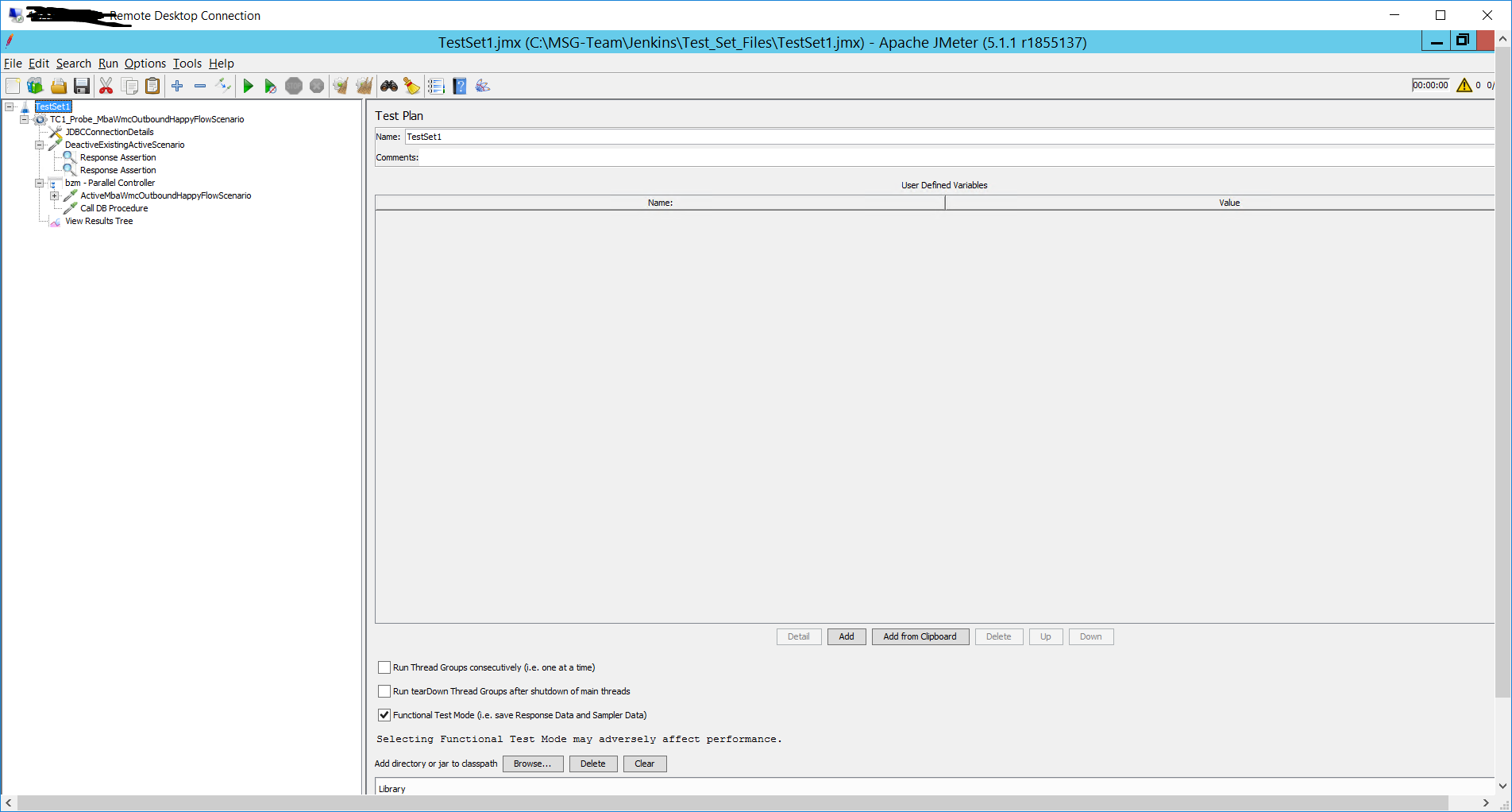Viewport: 1512px width, 812px height.
Task: Click Start no pauses icon
Action: 271,86
